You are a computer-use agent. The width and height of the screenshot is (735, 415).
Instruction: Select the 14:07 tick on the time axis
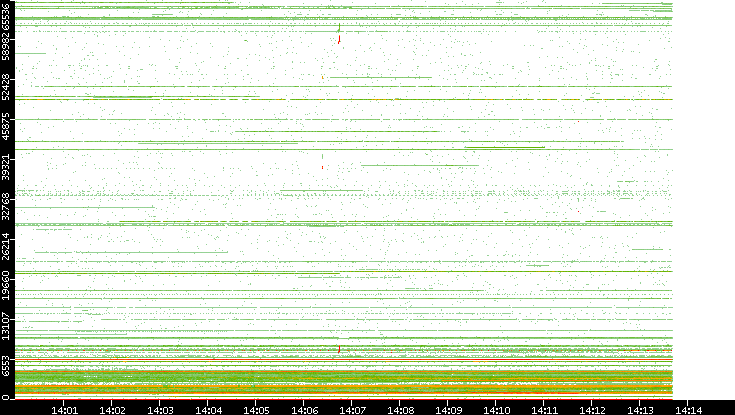point(352,409)
